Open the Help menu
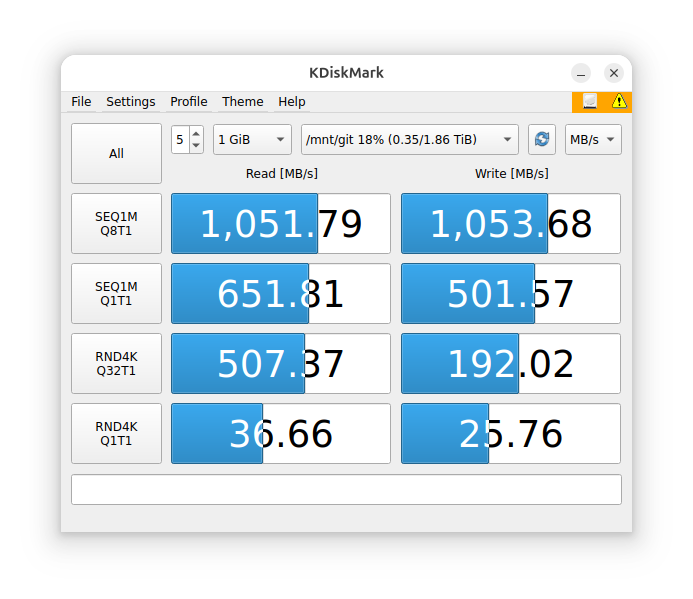 (x=292, y=102)
